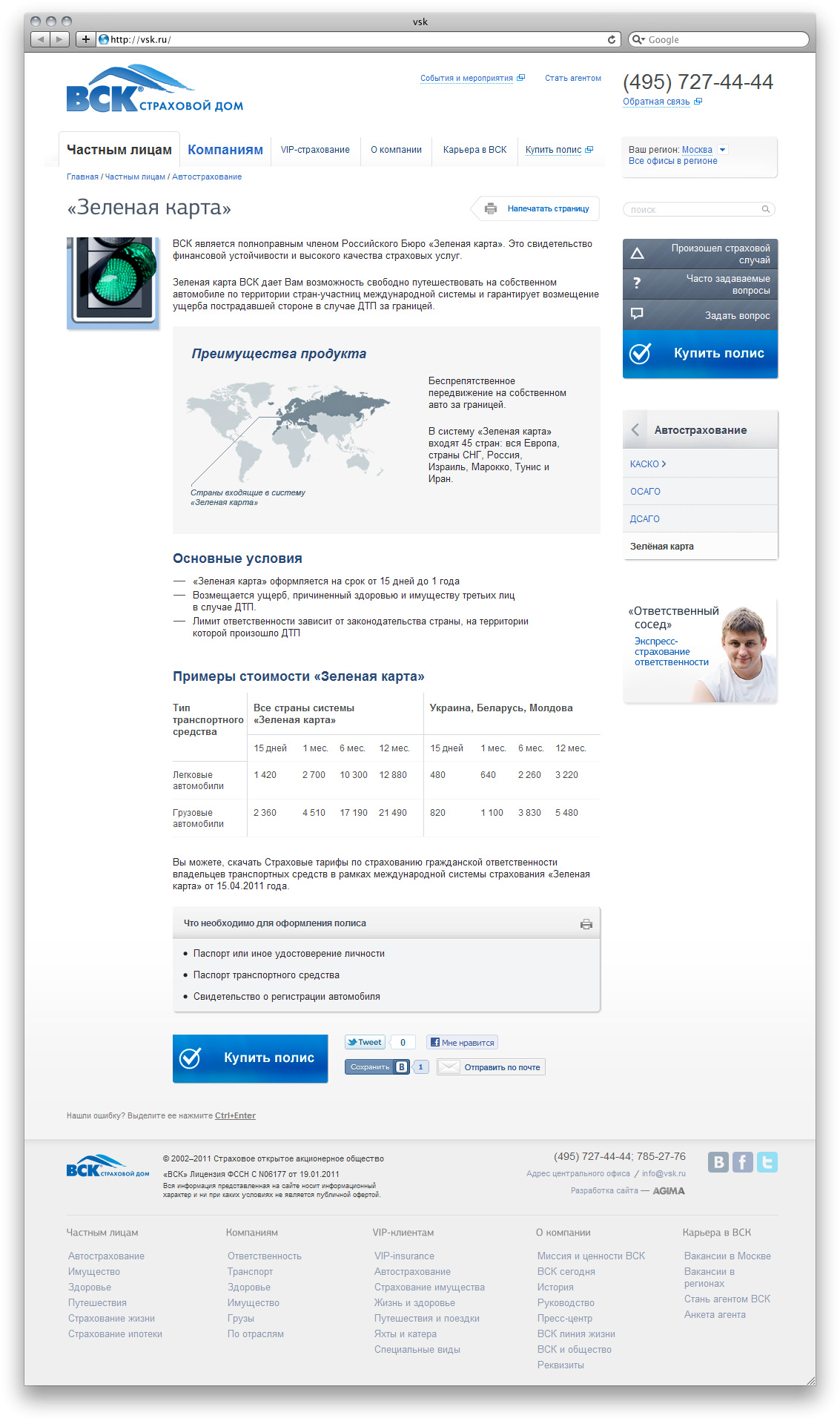
Task: Open О компании menu item
Action: [396, 150]
